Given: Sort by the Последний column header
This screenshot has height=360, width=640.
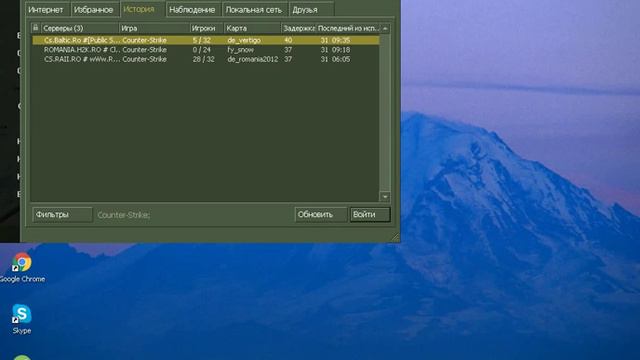Looking at the screenshot, I should pyautogui.click(x=348, y=28).
